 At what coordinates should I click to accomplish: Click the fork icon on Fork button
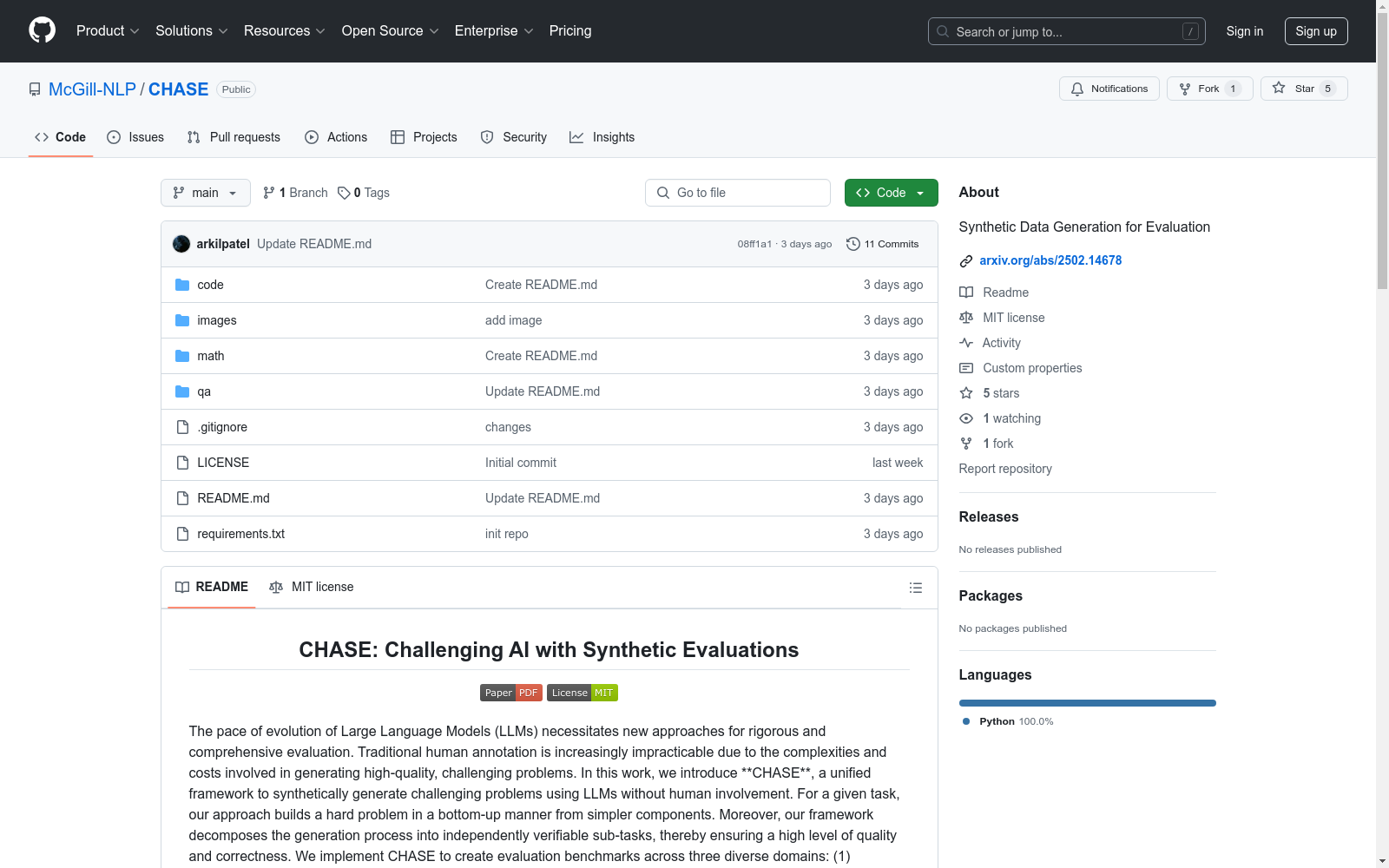pos(1185,89)
